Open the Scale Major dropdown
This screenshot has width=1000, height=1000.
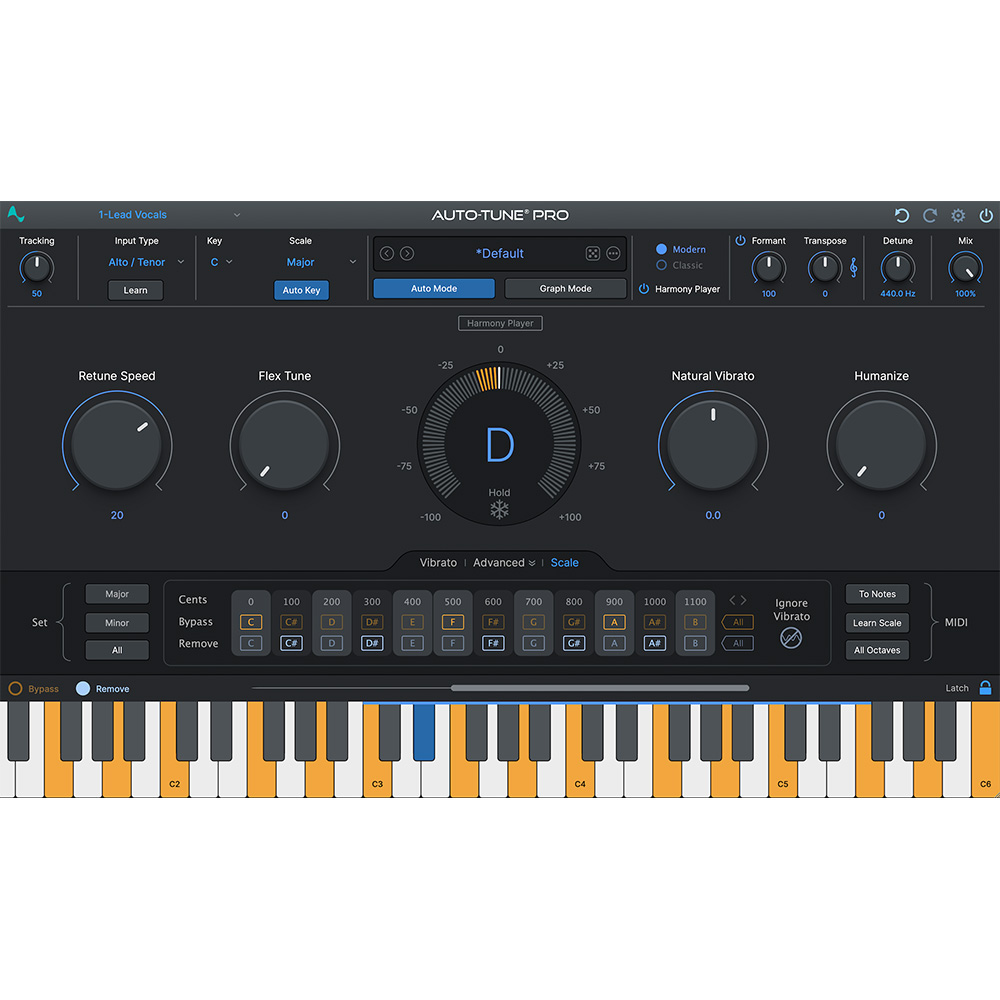pyautogui.click(x=320, y=262)
